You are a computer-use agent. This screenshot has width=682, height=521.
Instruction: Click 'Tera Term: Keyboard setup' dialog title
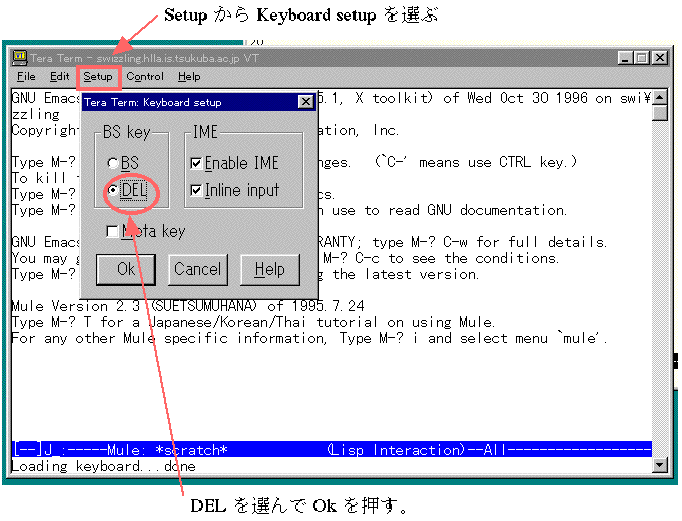coord(153,103)
